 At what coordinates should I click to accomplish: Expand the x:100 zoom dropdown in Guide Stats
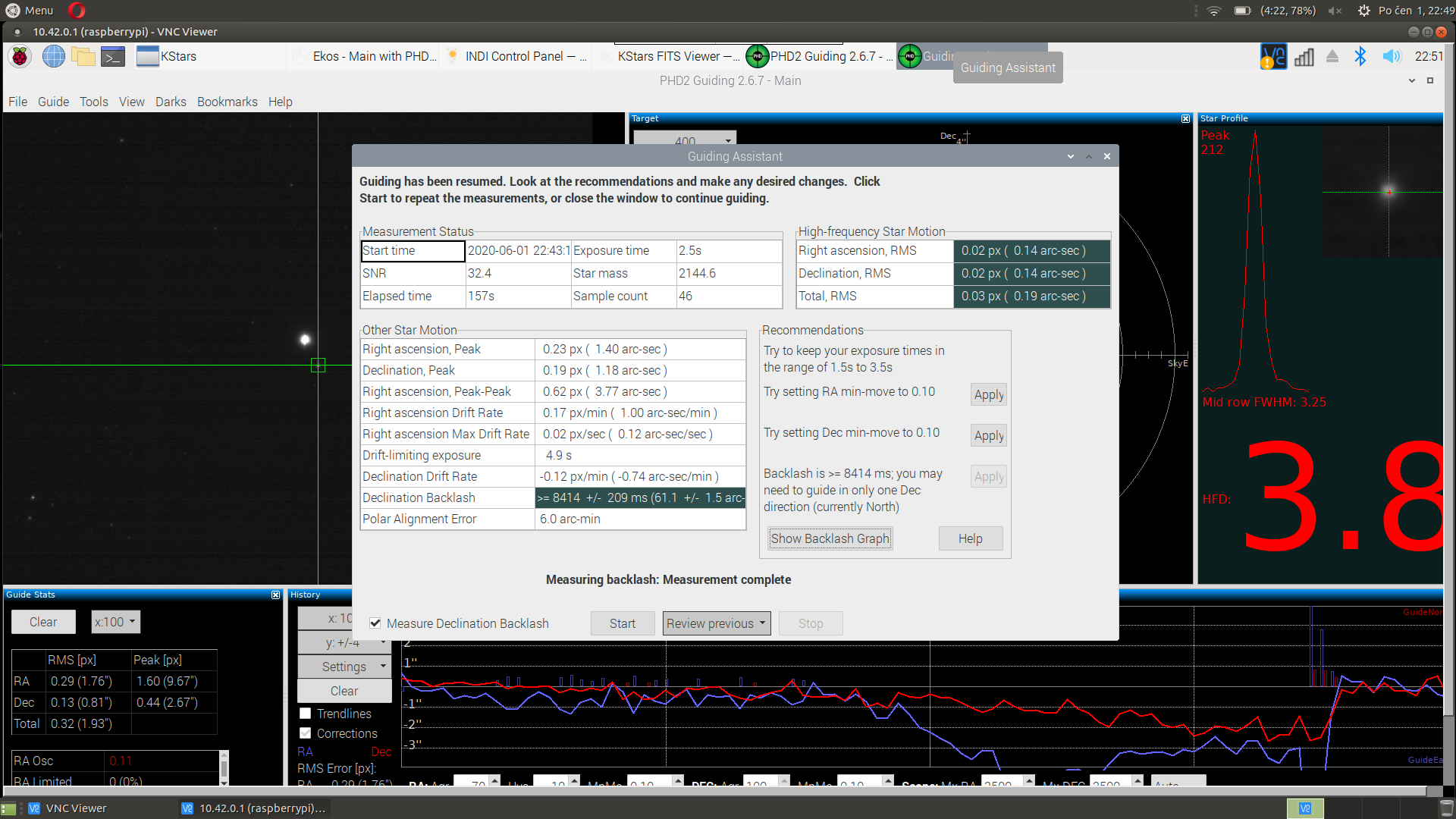115,622
